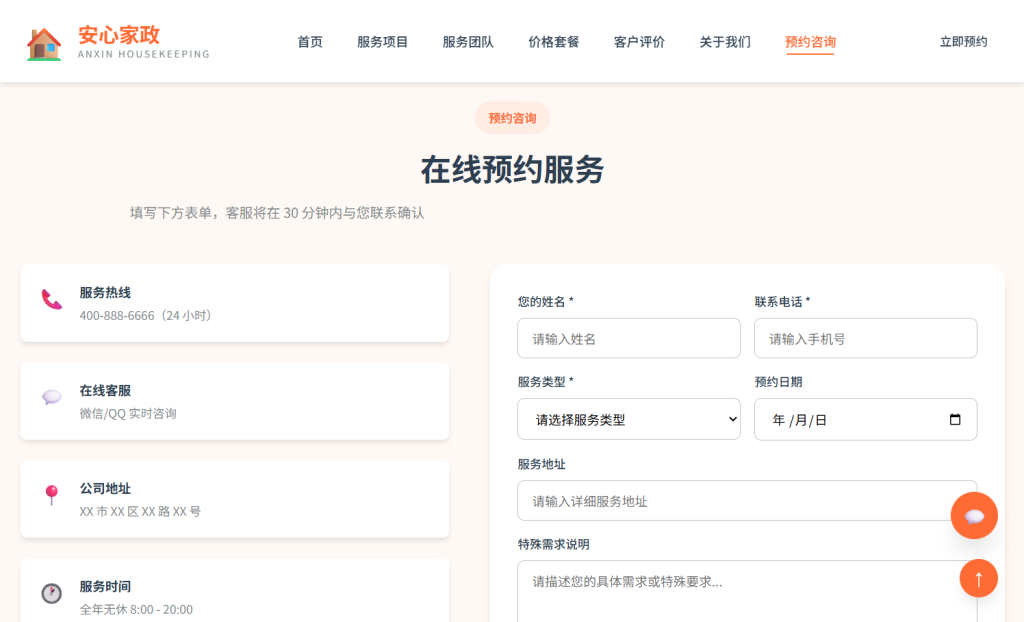1024x622 pixels.
Task: Click the 关于我们 navigation link
Action: coord(725,42)
